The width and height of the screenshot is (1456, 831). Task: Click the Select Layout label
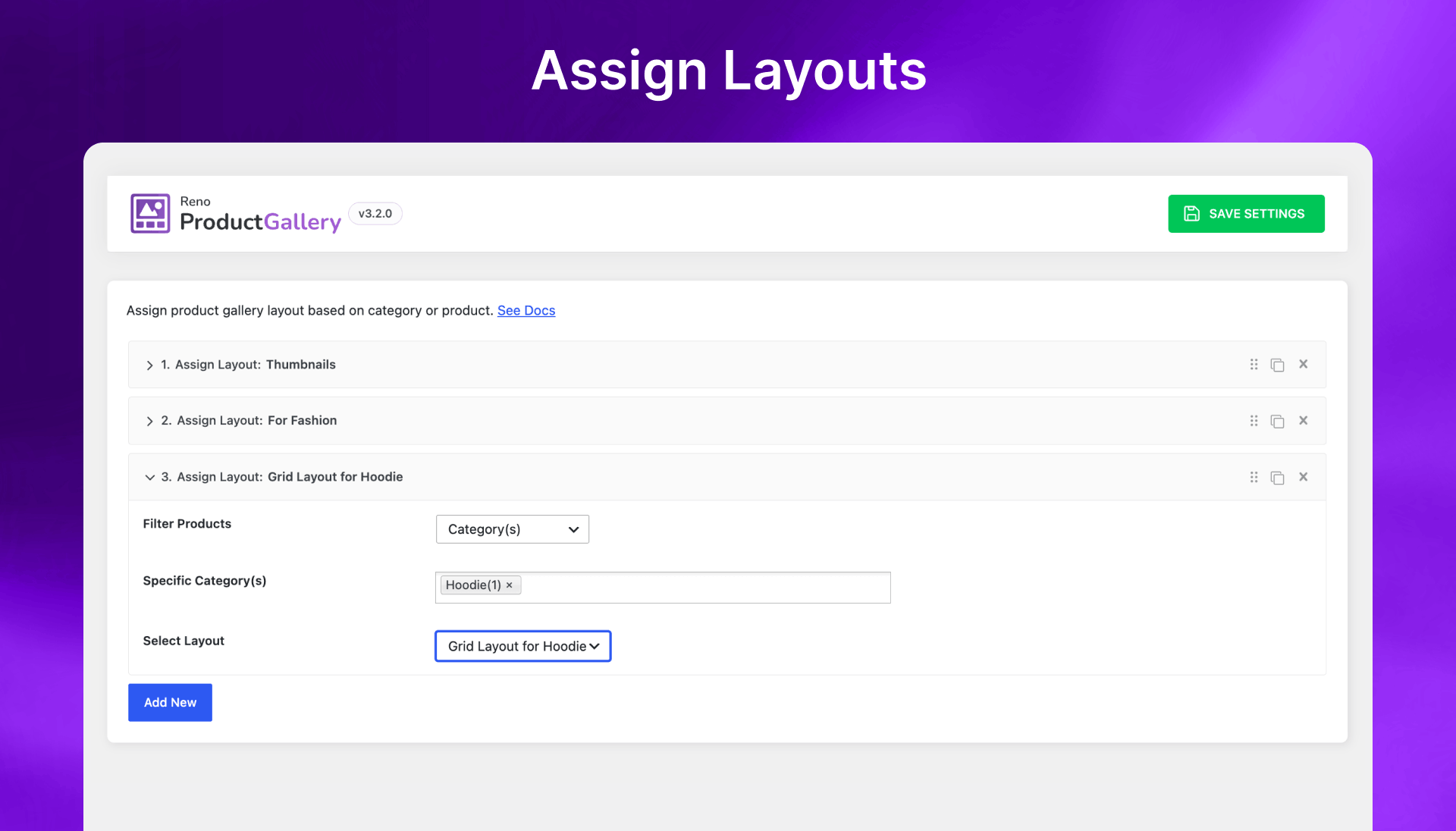click(184, 641)
